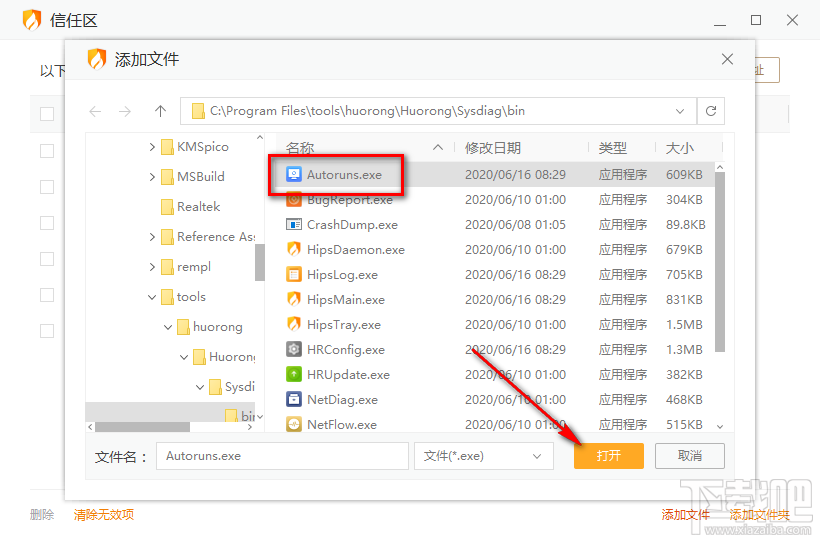The image size is (820, 540).
Task: Click the Realtek folder icon
Action: point(167,207)
